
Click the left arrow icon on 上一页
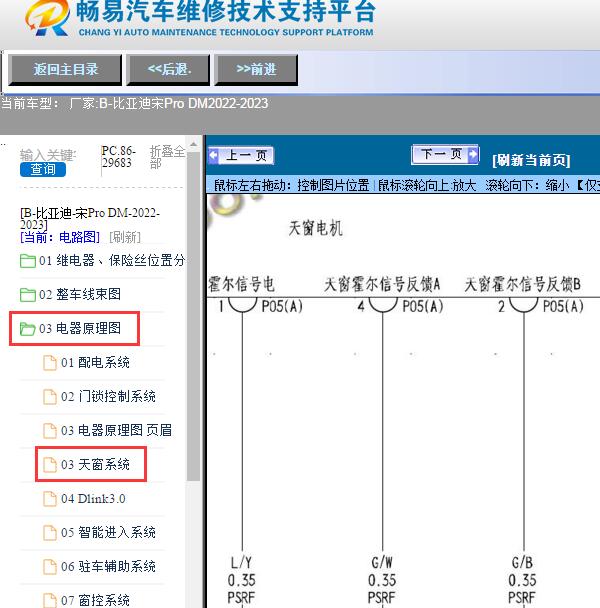[214, 155]
